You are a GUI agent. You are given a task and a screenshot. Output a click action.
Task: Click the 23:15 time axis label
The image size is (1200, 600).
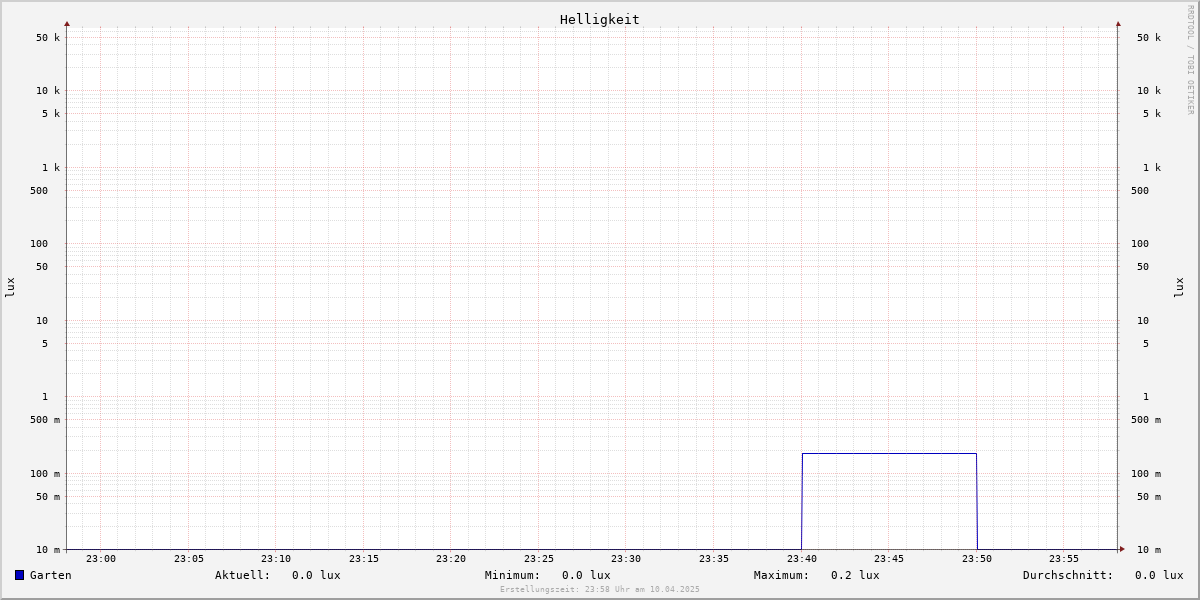point(364,559)
